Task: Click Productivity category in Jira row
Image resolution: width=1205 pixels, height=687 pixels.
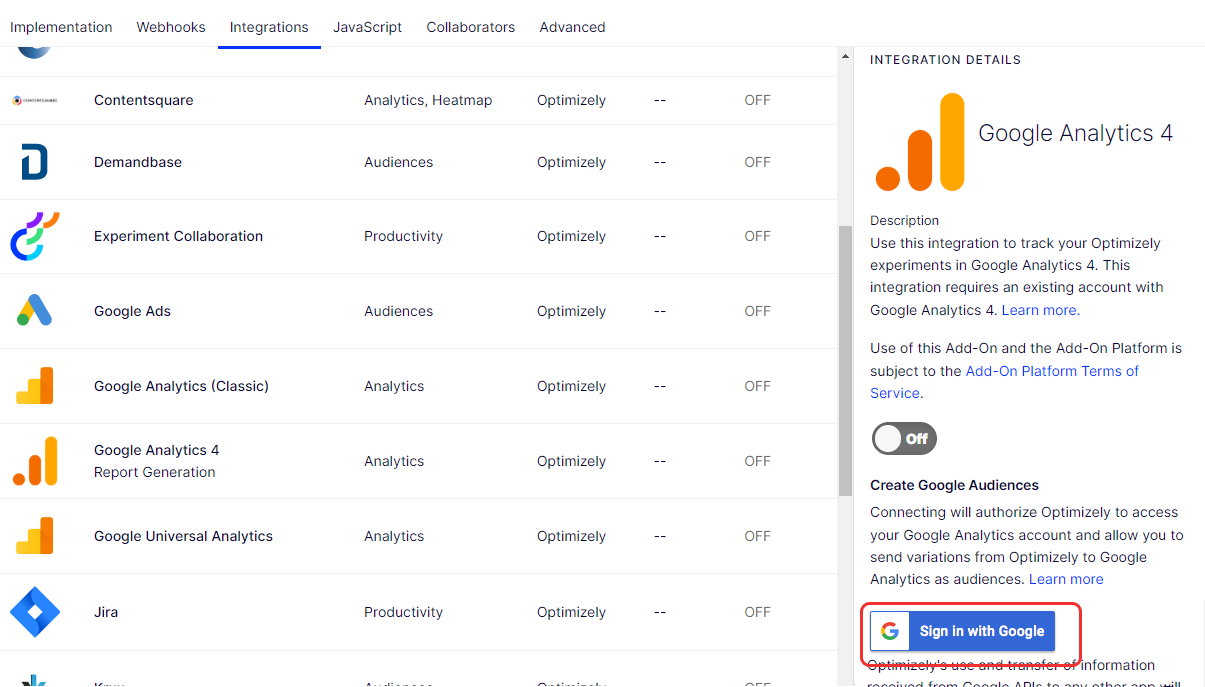Action: (x=403, y=612)
